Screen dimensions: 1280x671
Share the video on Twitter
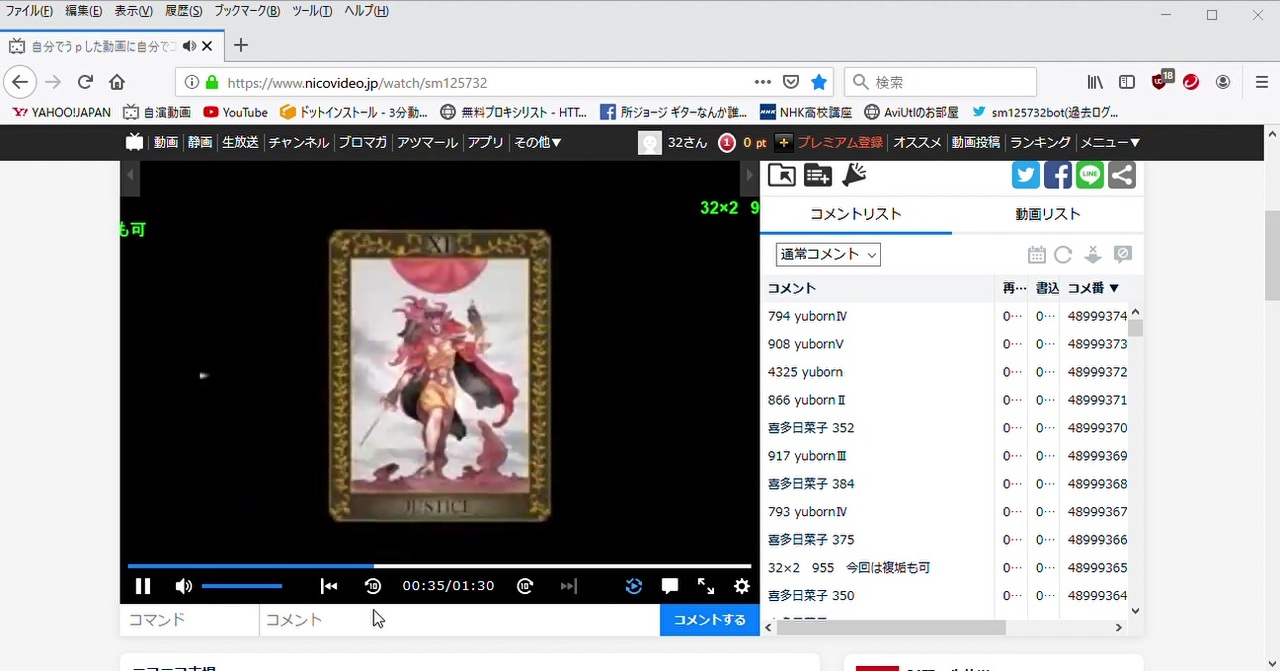(x=1026, y=175)
